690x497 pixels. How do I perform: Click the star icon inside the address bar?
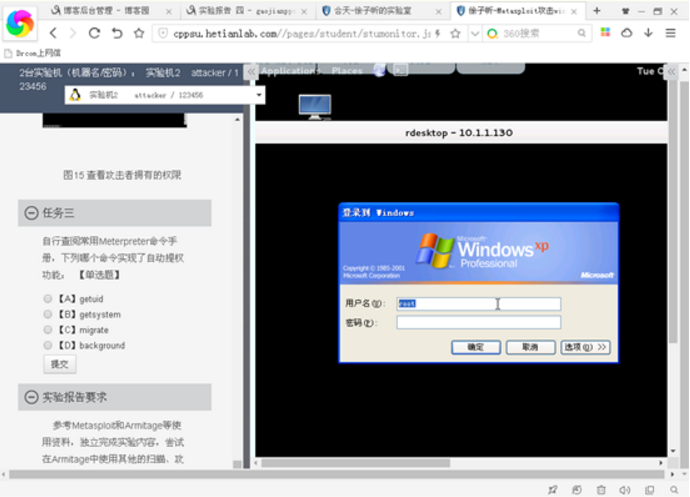pos(455,33)
